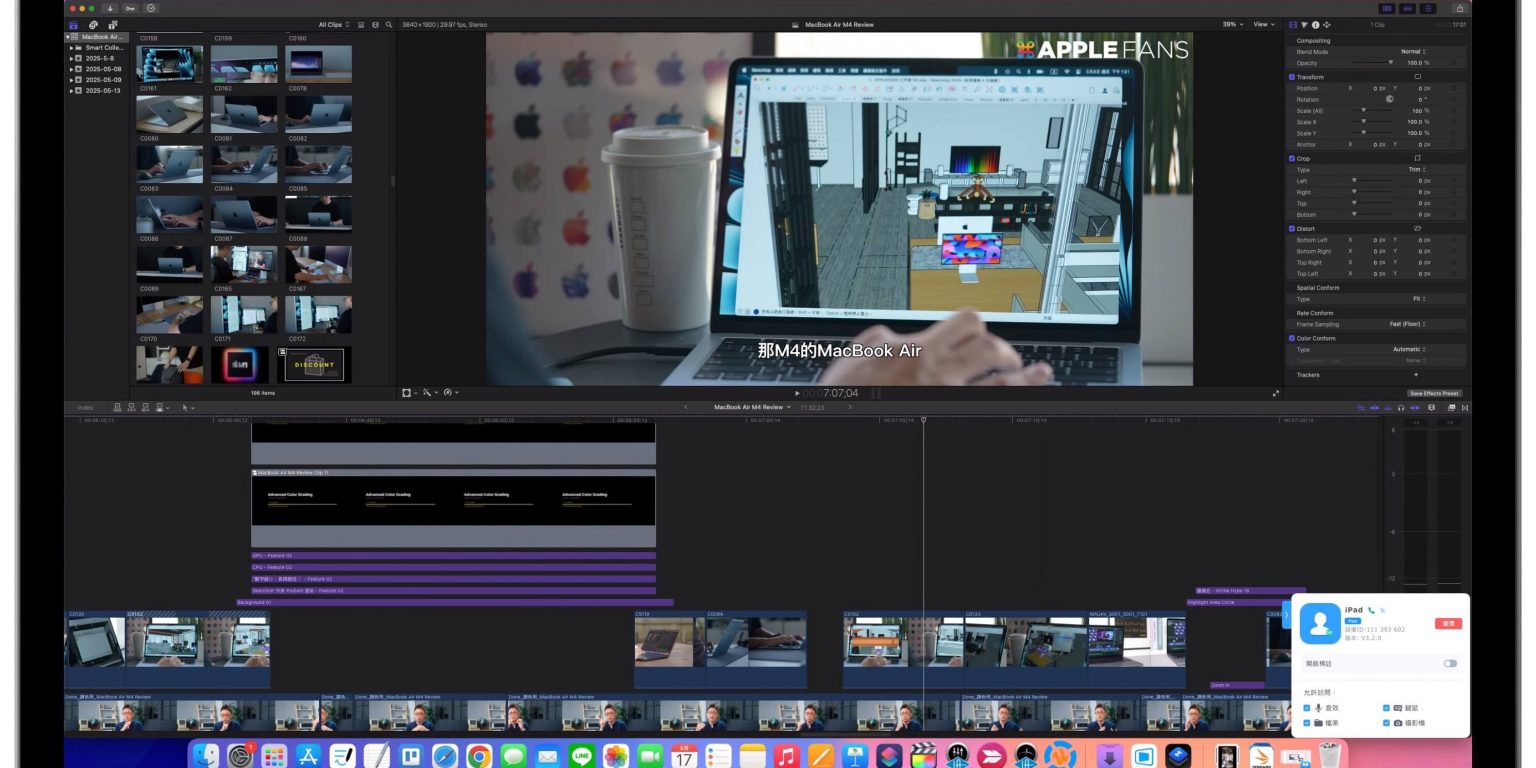The height and width of the screenshot is (768, 1536).
Task: Open the Libraries sidebar icon
Action: pos(74,25)
